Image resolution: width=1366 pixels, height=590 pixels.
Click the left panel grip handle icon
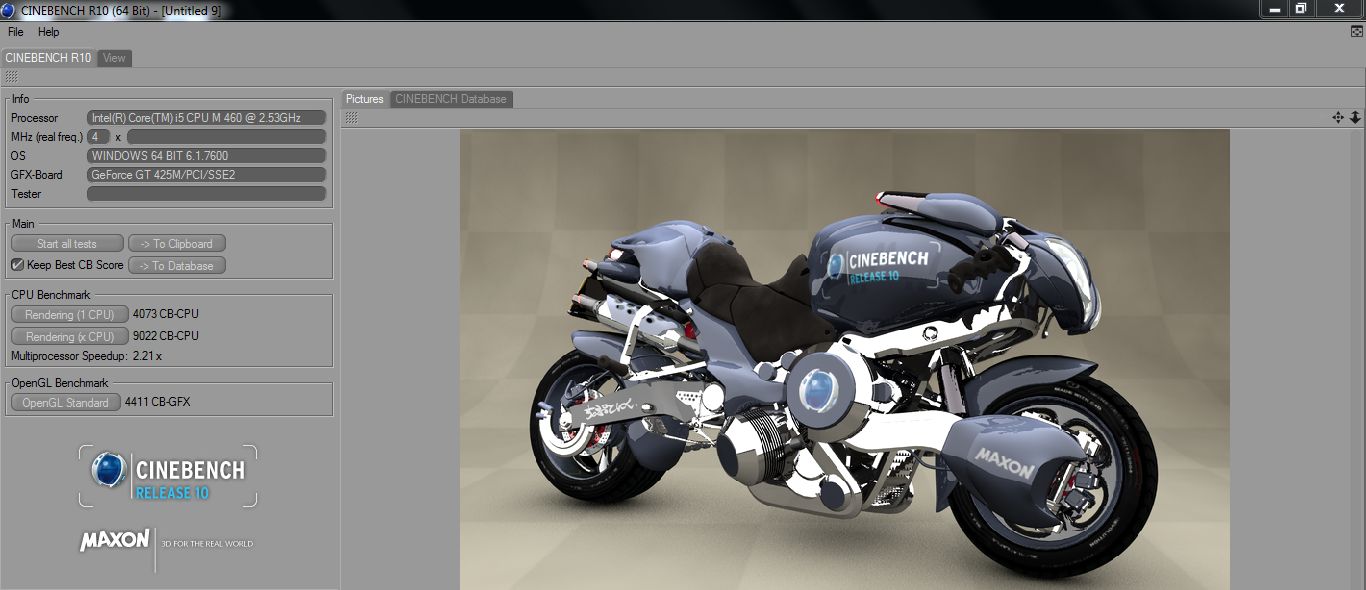click(11, 77)
